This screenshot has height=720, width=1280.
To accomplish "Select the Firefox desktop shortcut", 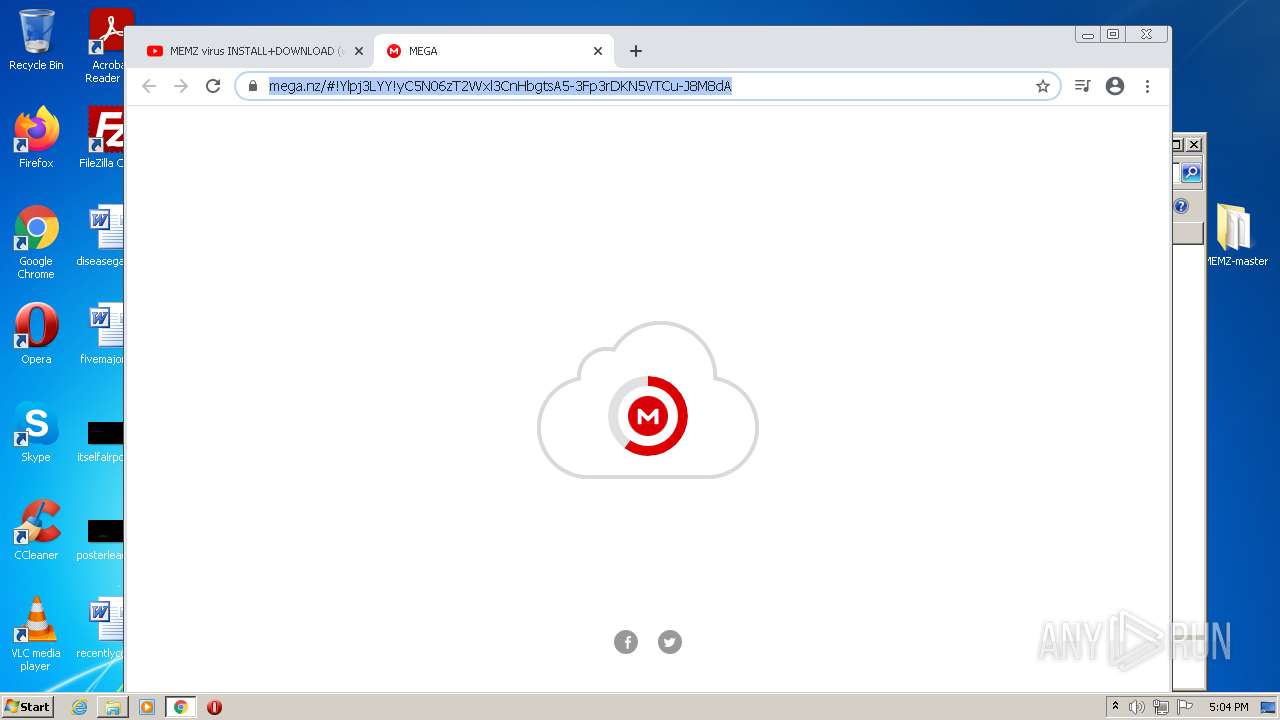I will click(x=36, y=138).
